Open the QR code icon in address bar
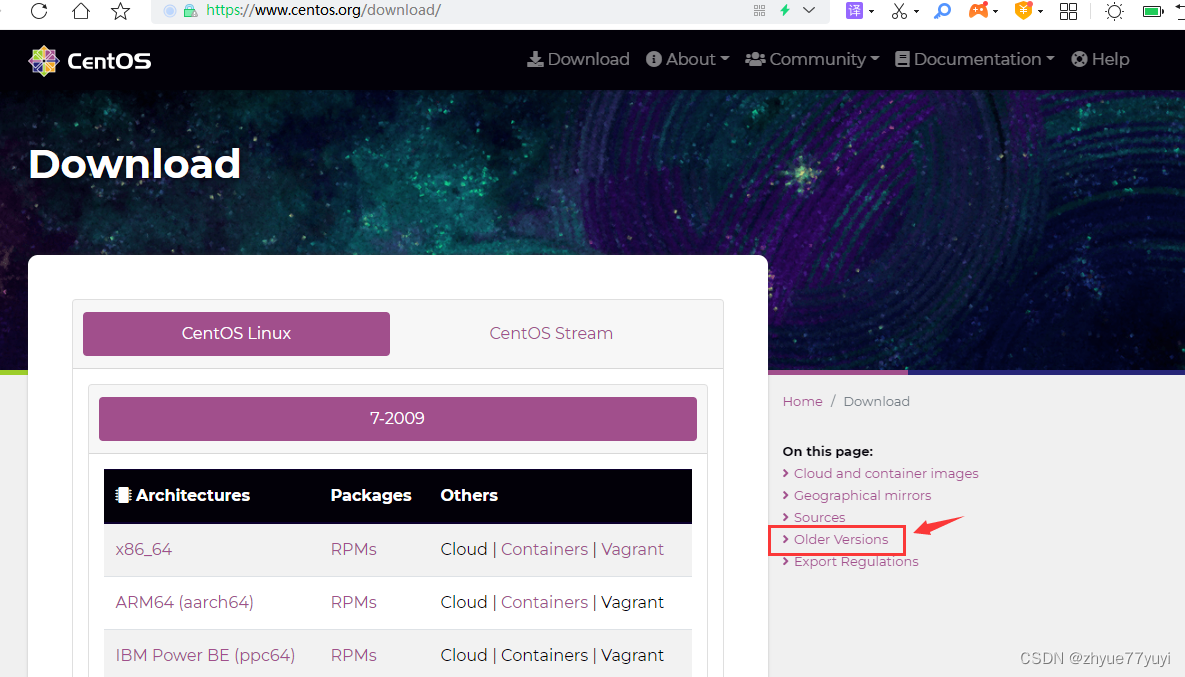1185x677 pixels. 760,11
